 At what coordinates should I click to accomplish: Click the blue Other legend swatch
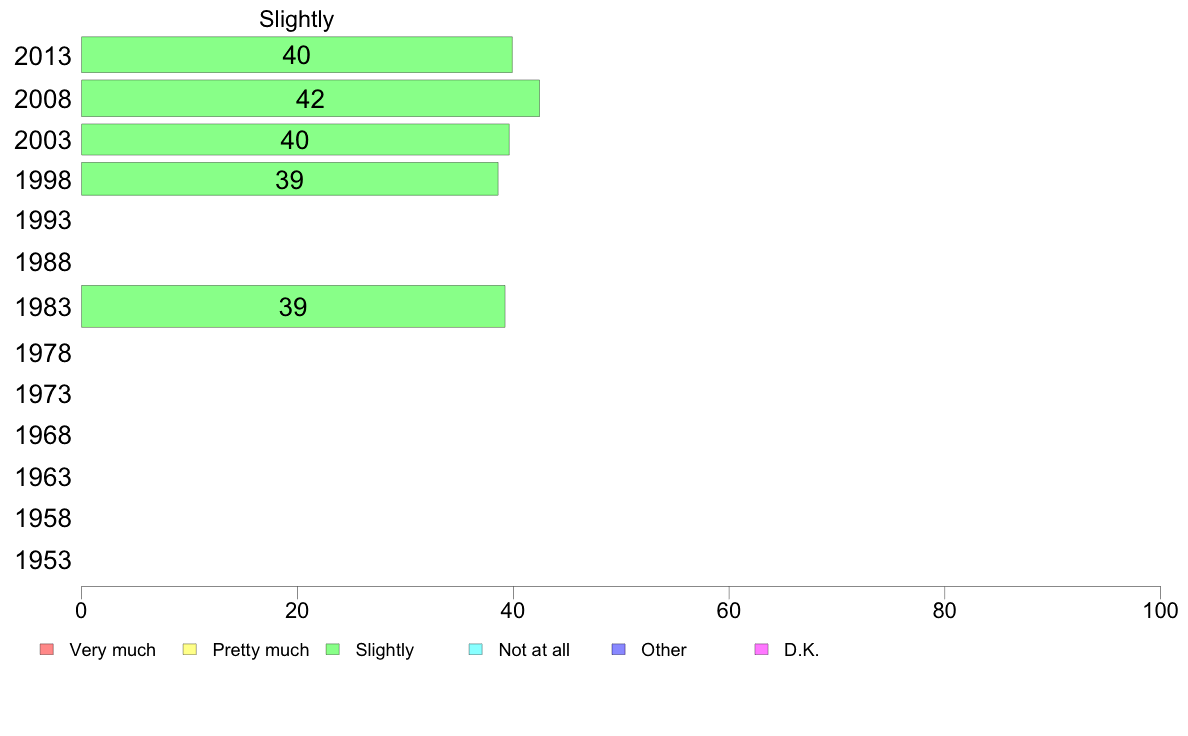point(618,650)
